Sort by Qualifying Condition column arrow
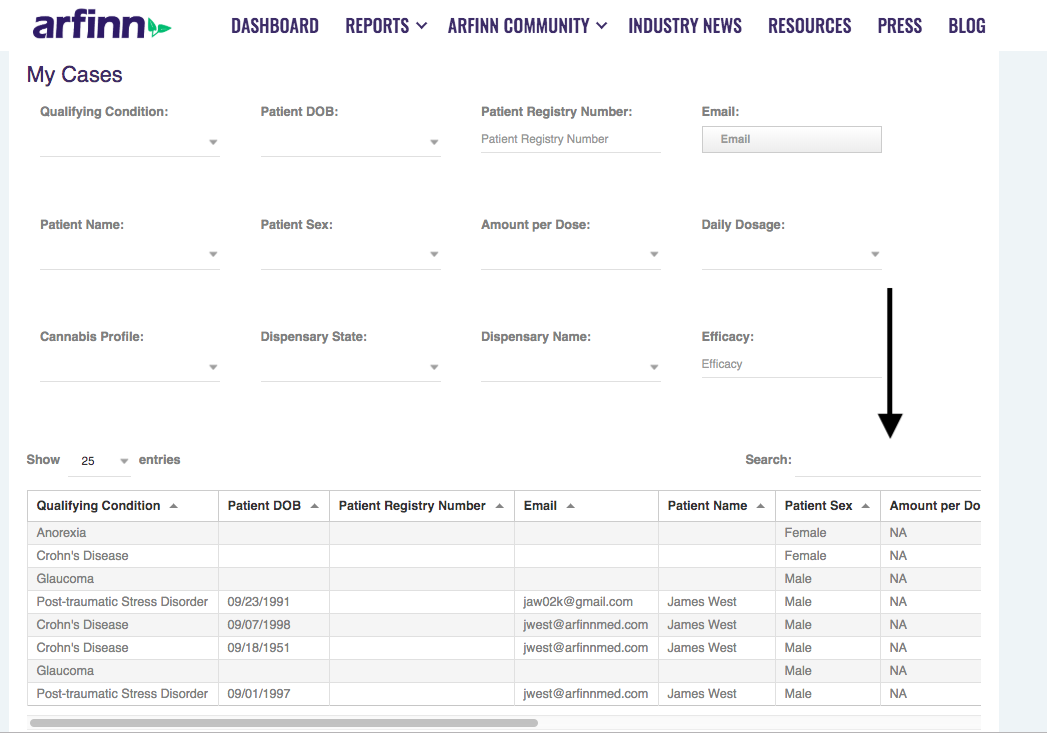The height and width of the screenshot is (736, 1047). click(x=174, y=506)
